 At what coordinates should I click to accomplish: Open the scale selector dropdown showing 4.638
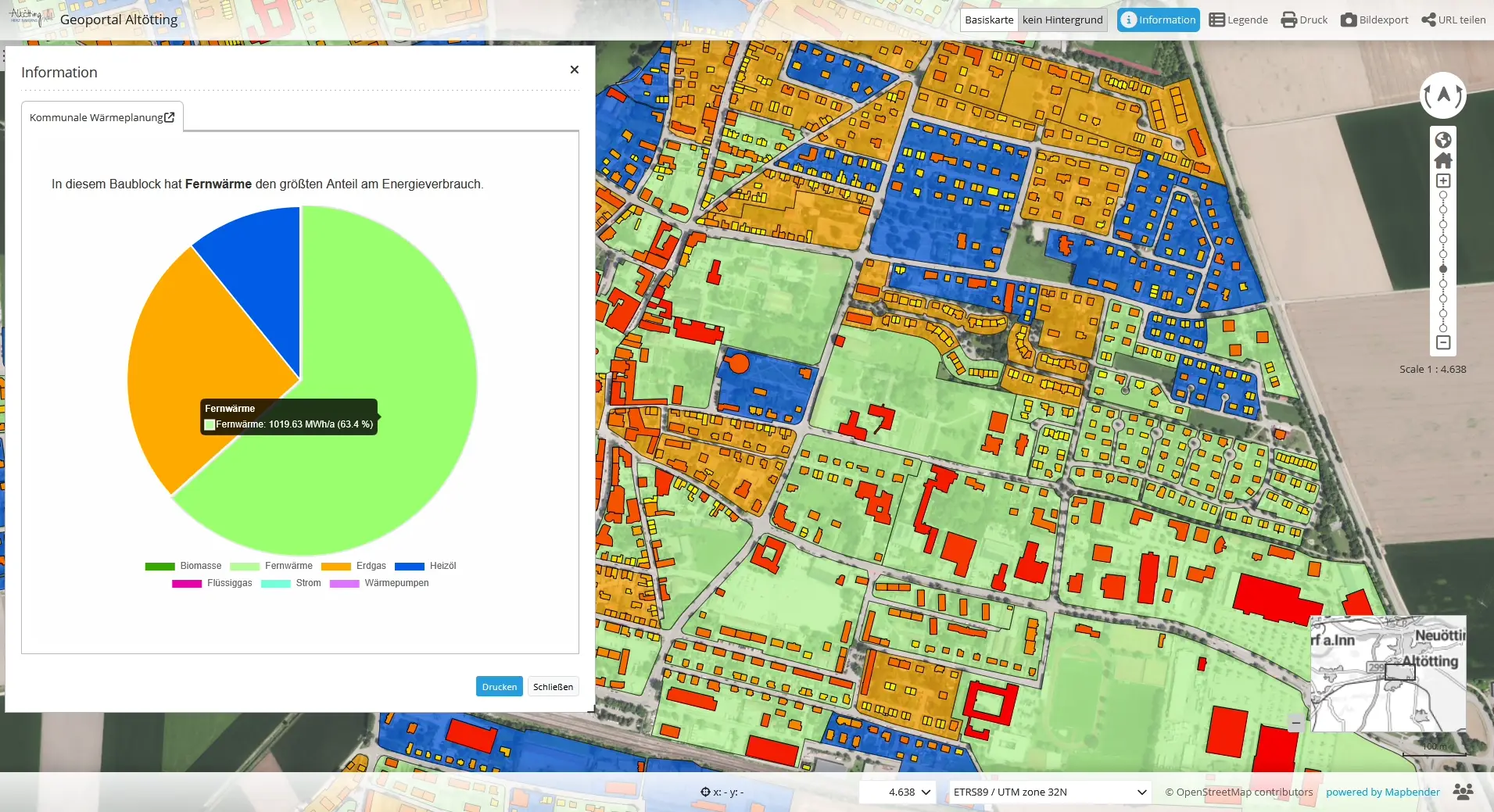897,792
